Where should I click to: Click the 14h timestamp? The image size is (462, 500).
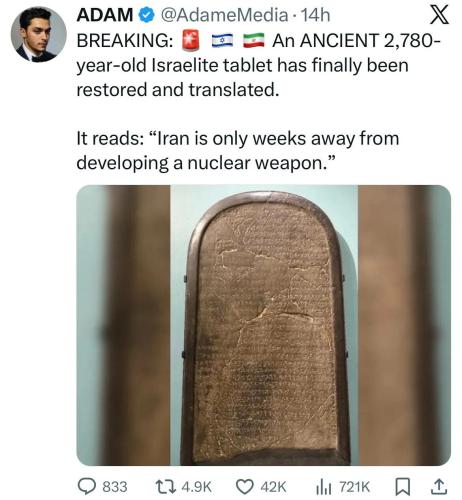[x=315, y=15]
